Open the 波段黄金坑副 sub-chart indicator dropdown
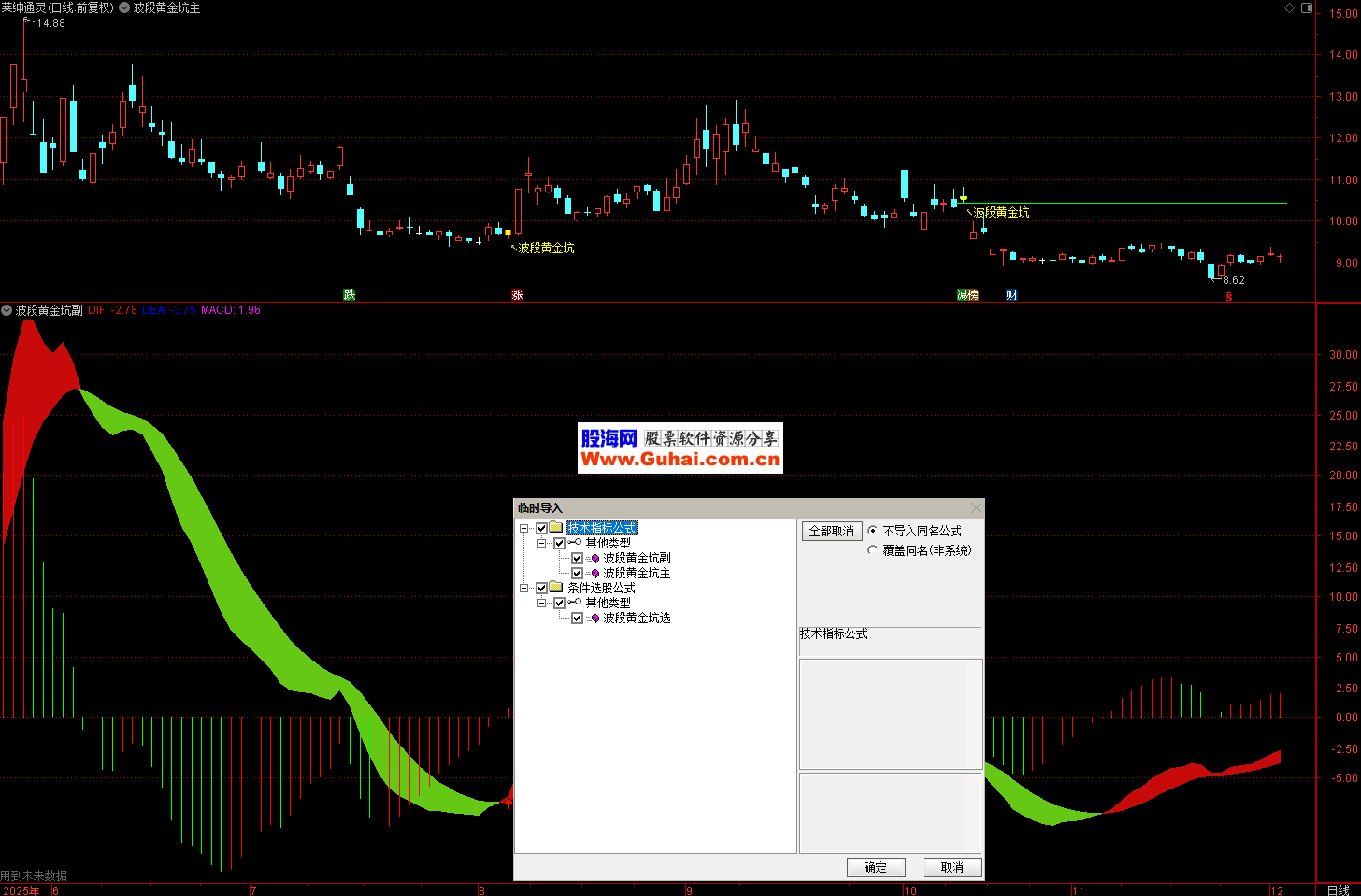 tap(7, 310)
